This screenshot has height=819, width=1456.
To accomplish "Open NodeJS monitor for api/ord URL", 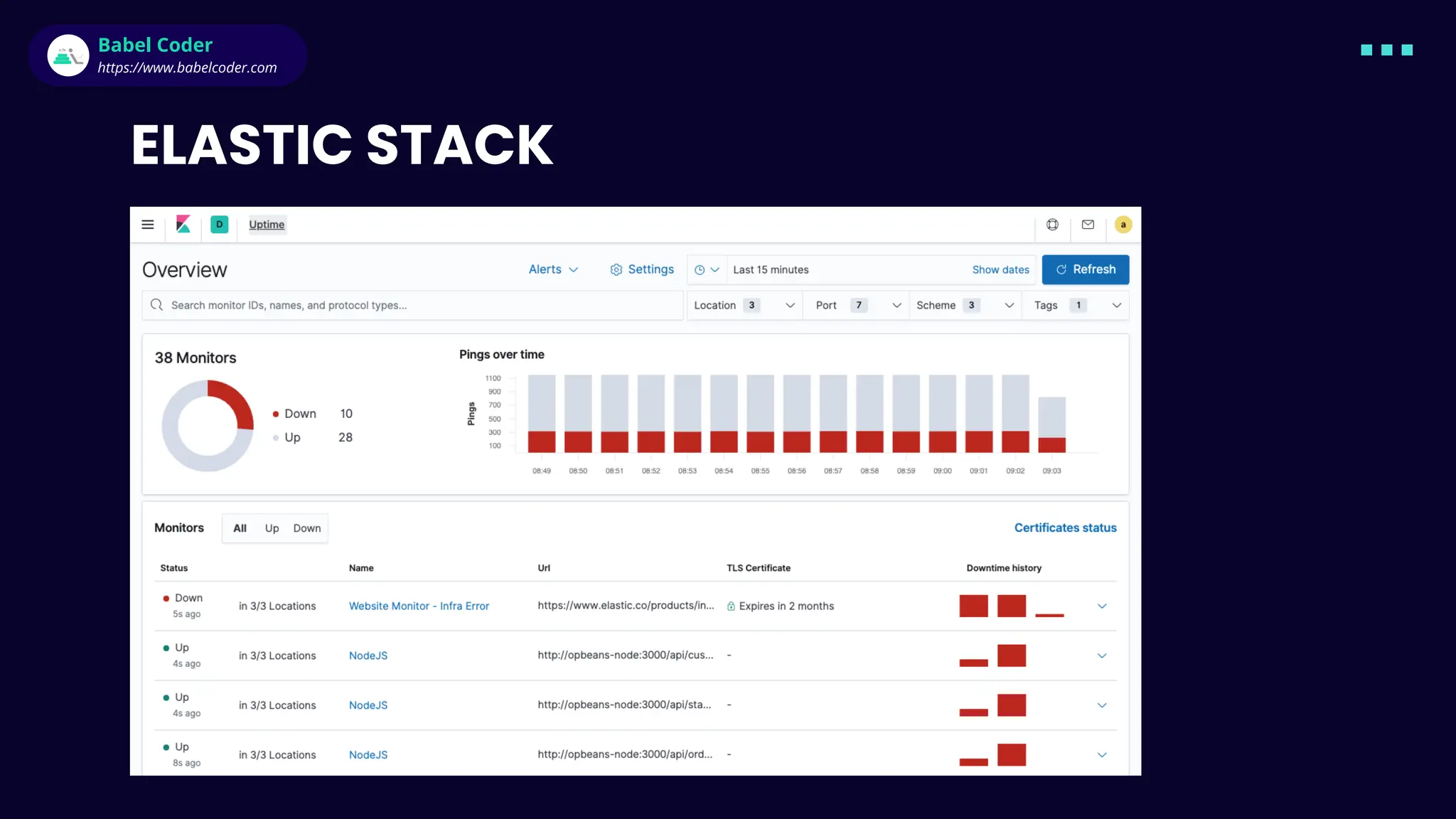I will [368, 755].
